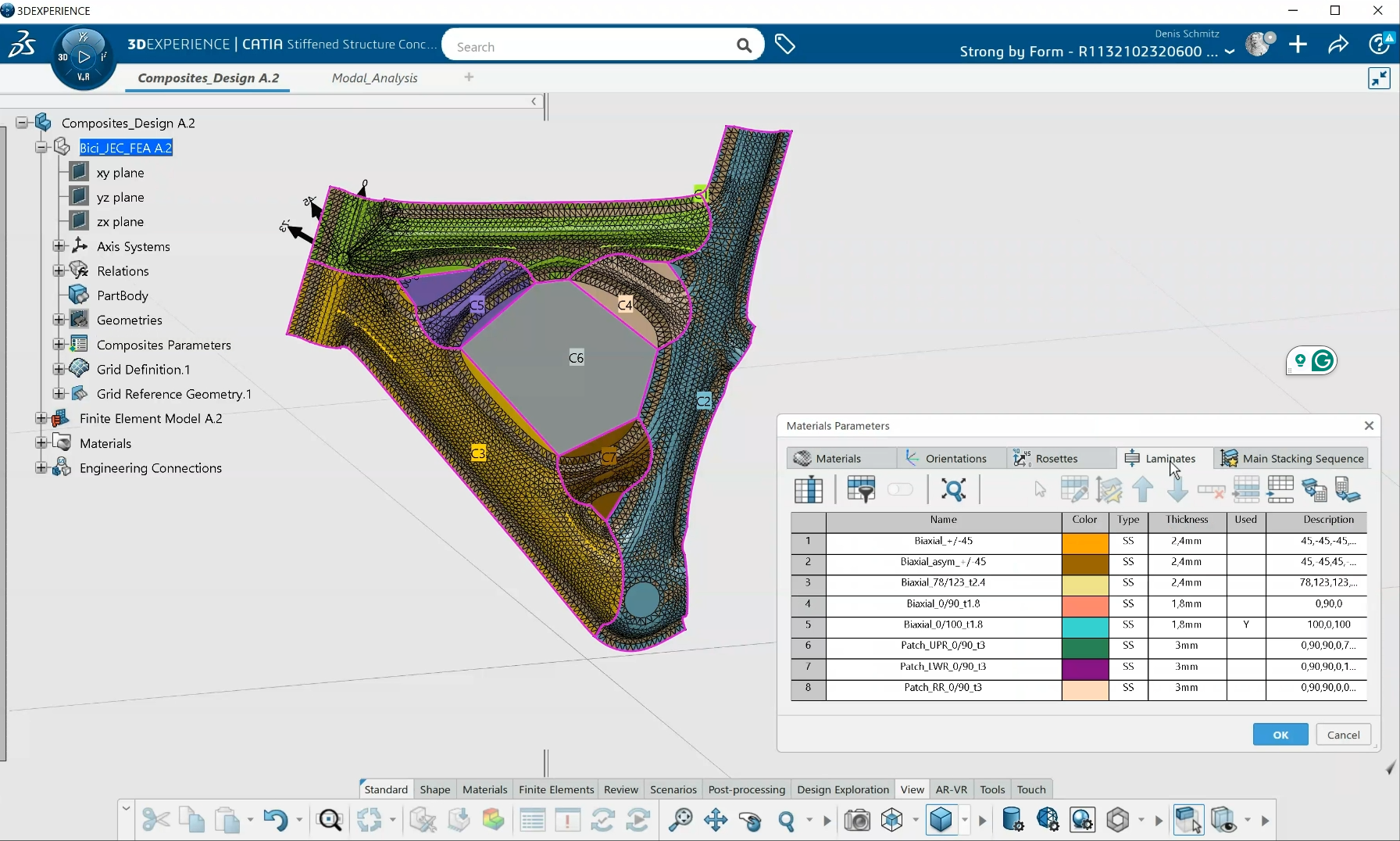Flip the toggle switch in Laminates toolbar
This screenshot has height=841, width=1400.
click(901, 489)
